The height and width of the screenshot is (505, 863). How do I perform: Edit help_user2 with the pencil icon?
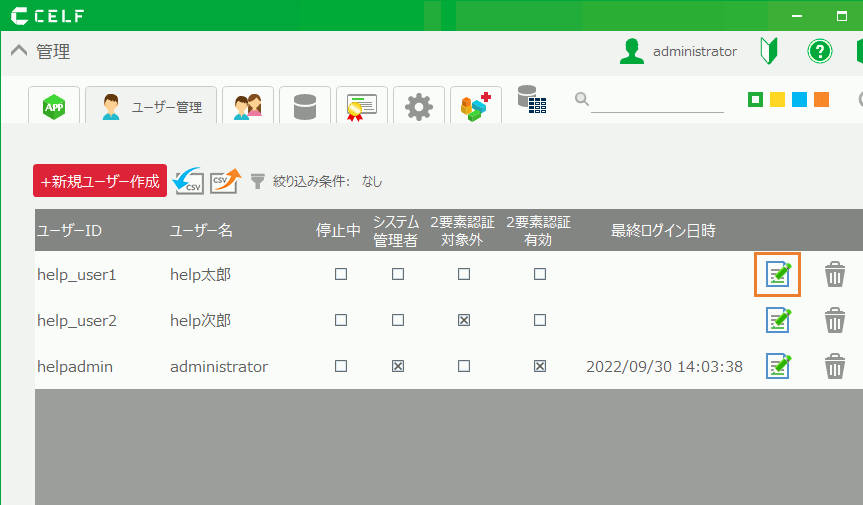point(778,320)
